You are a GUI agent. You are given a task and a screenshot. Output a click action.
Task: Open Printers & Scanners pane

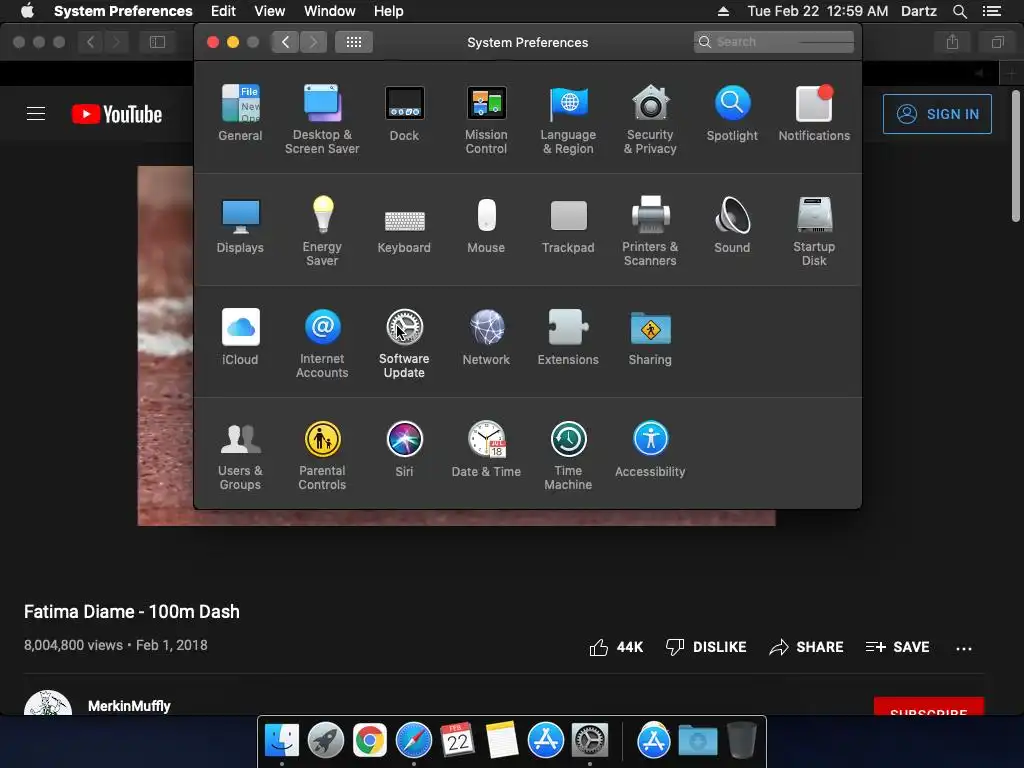click(650, 231)
